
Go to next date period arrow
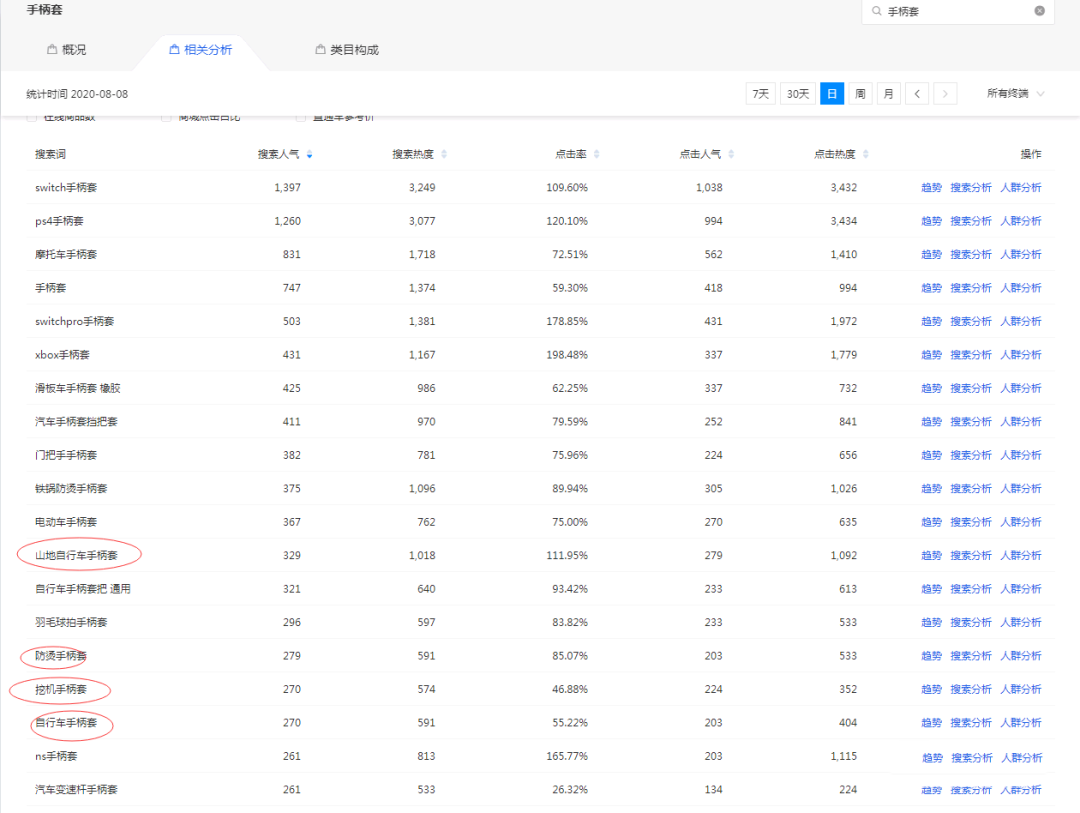(945, 94)
